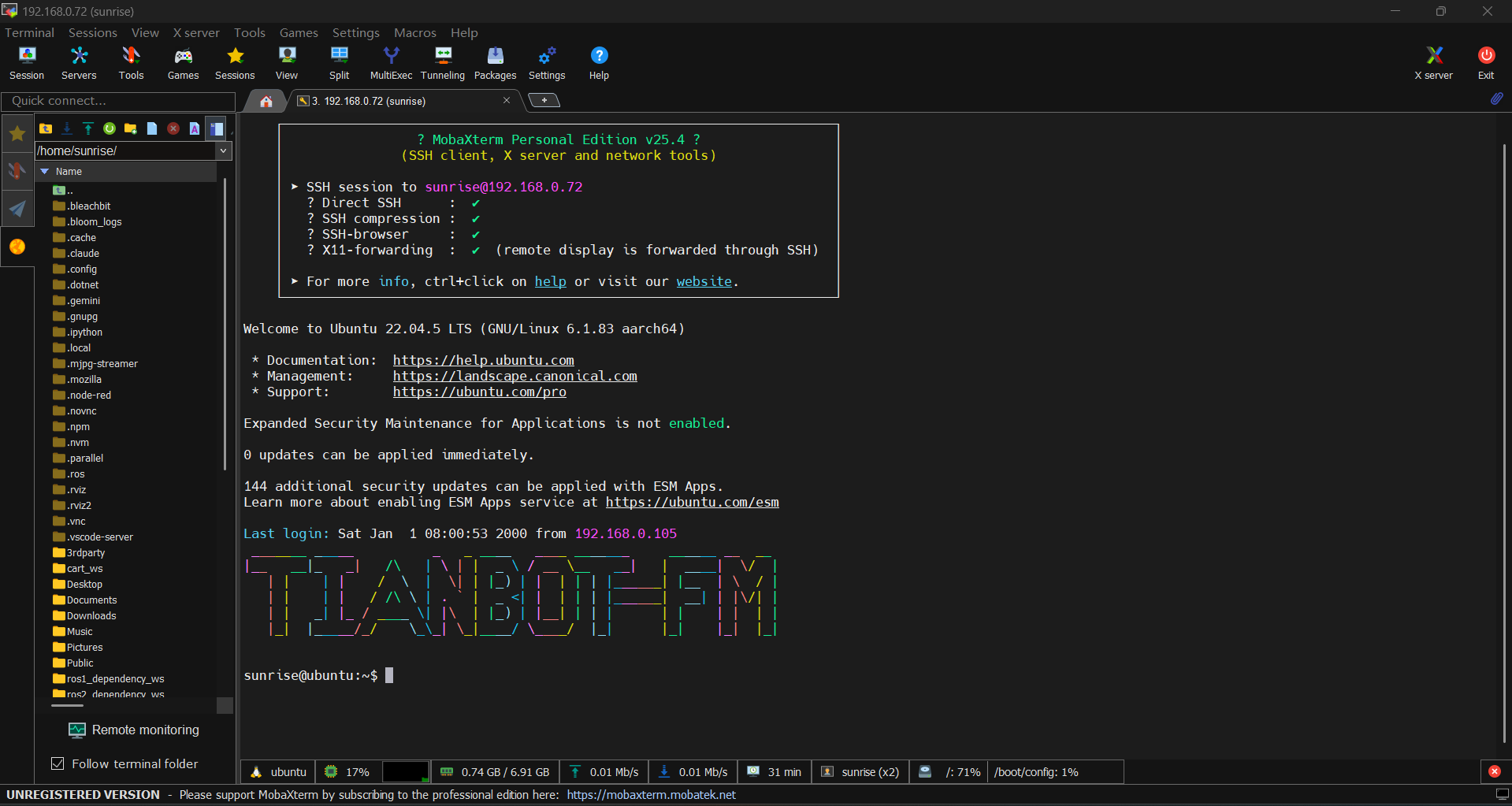1512x806 pixels.
Task: Open the Macros menu
Action: [x=414, y=32]
